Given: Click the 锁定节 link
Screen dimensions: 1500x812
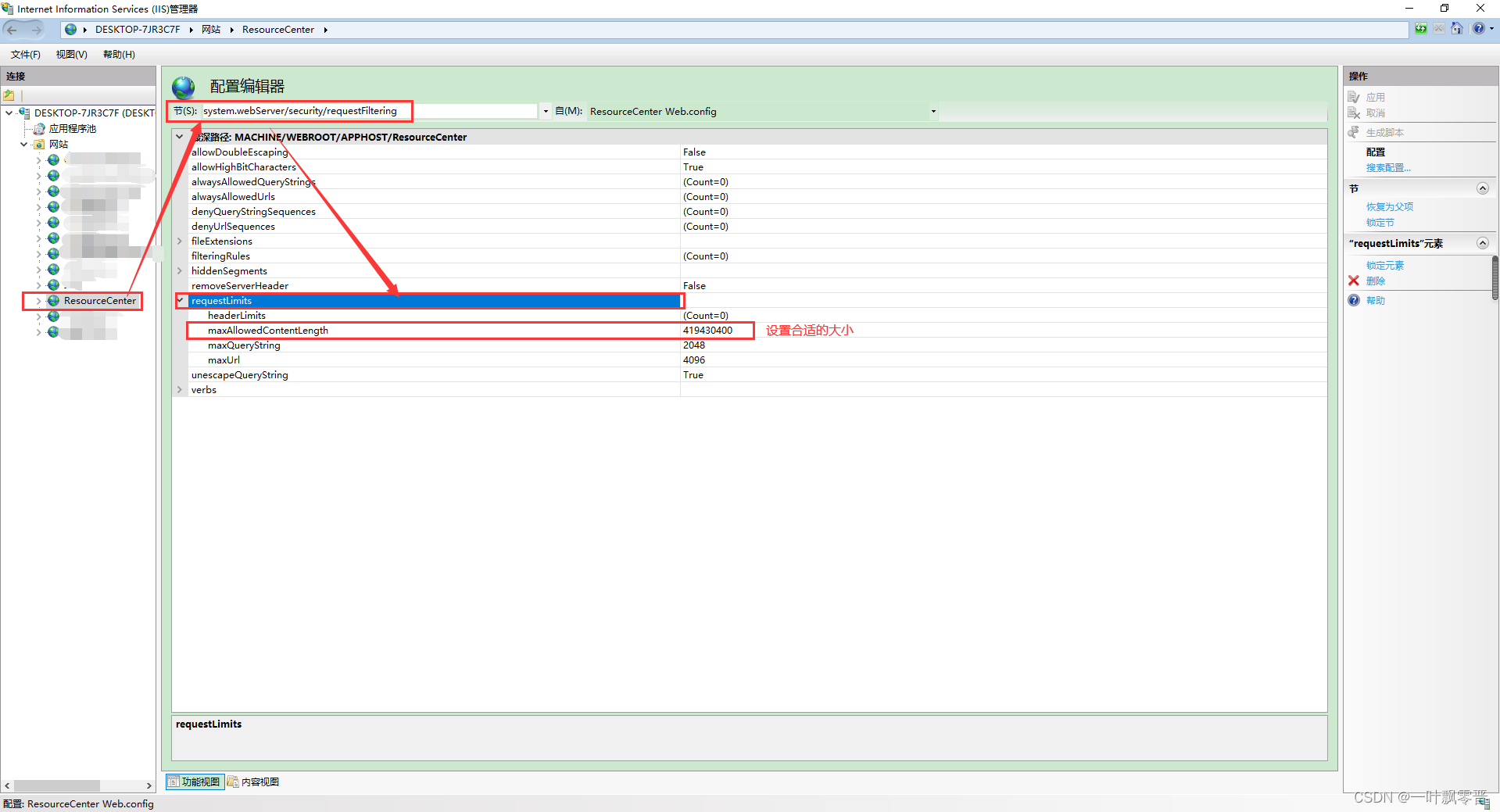Looking at the screenshot, I should click(x=1380, y=223).
